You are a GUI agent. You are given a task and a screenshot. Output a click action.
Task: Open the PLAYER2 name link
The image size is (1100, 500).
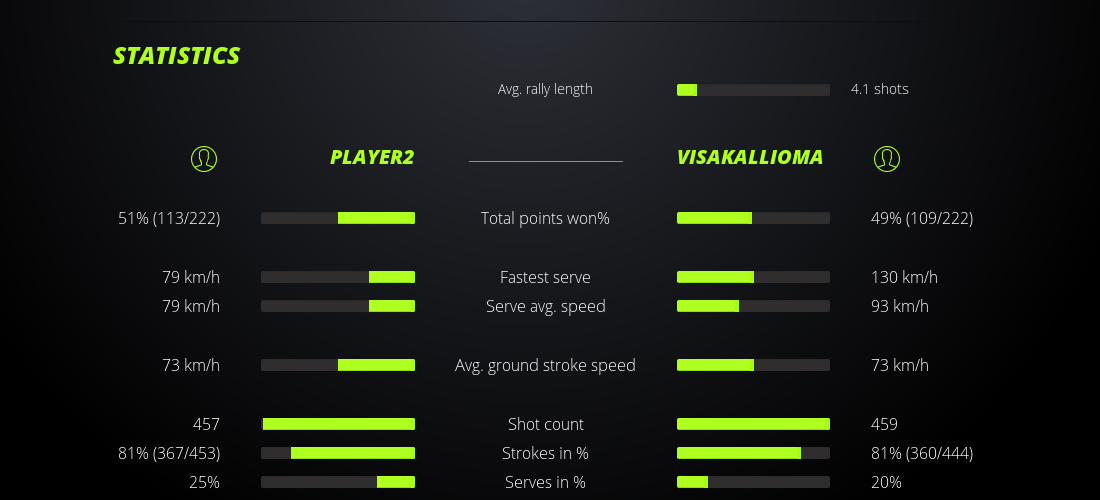pyautogui.click(x=372, y=157)
